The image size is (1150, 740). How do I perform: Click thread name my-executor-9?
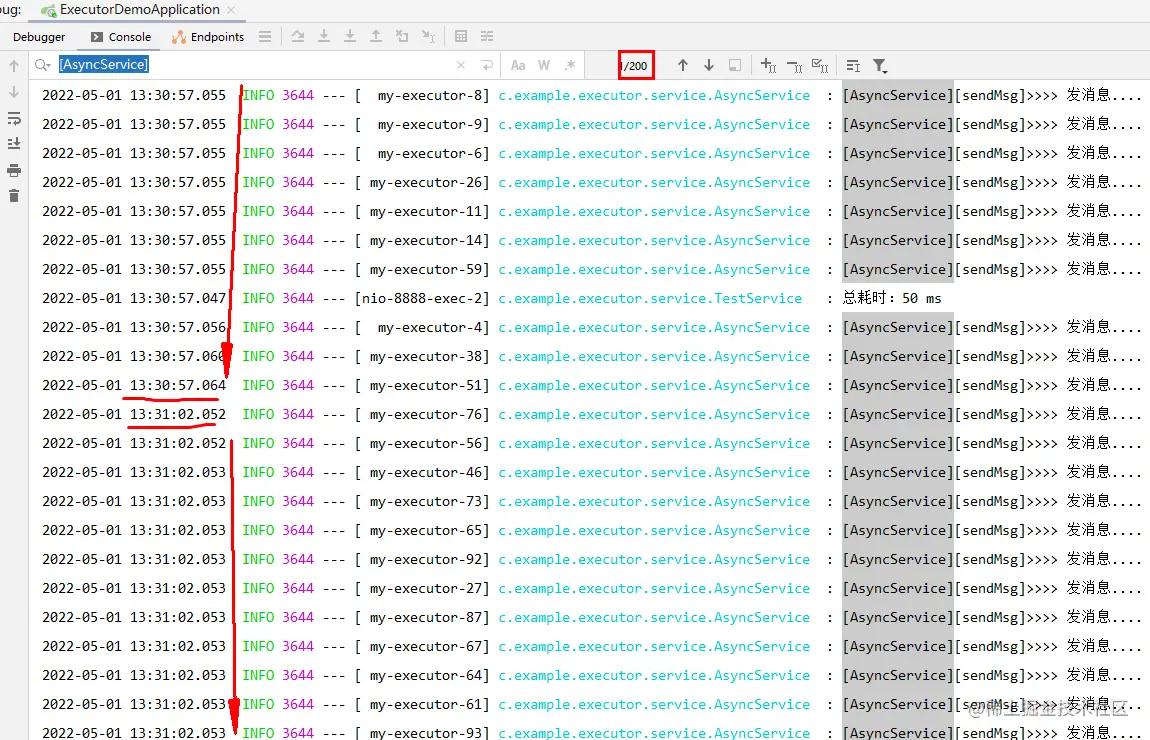pos(429,125)
